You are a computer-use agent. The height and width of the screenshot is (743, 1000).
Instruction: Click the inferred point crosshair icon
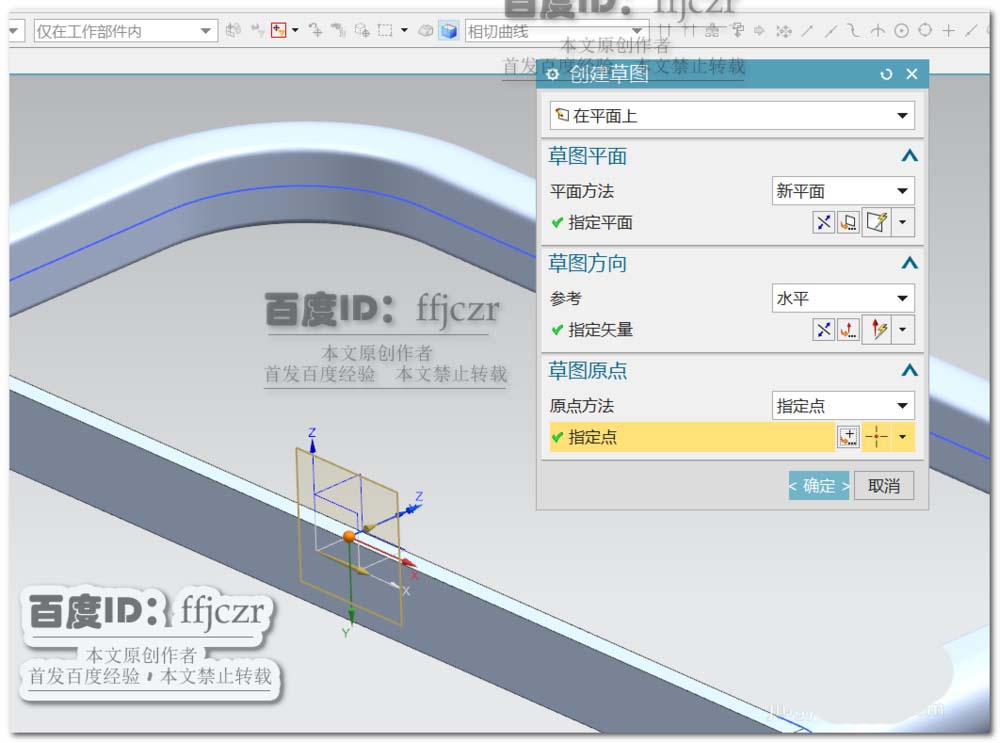876,437
